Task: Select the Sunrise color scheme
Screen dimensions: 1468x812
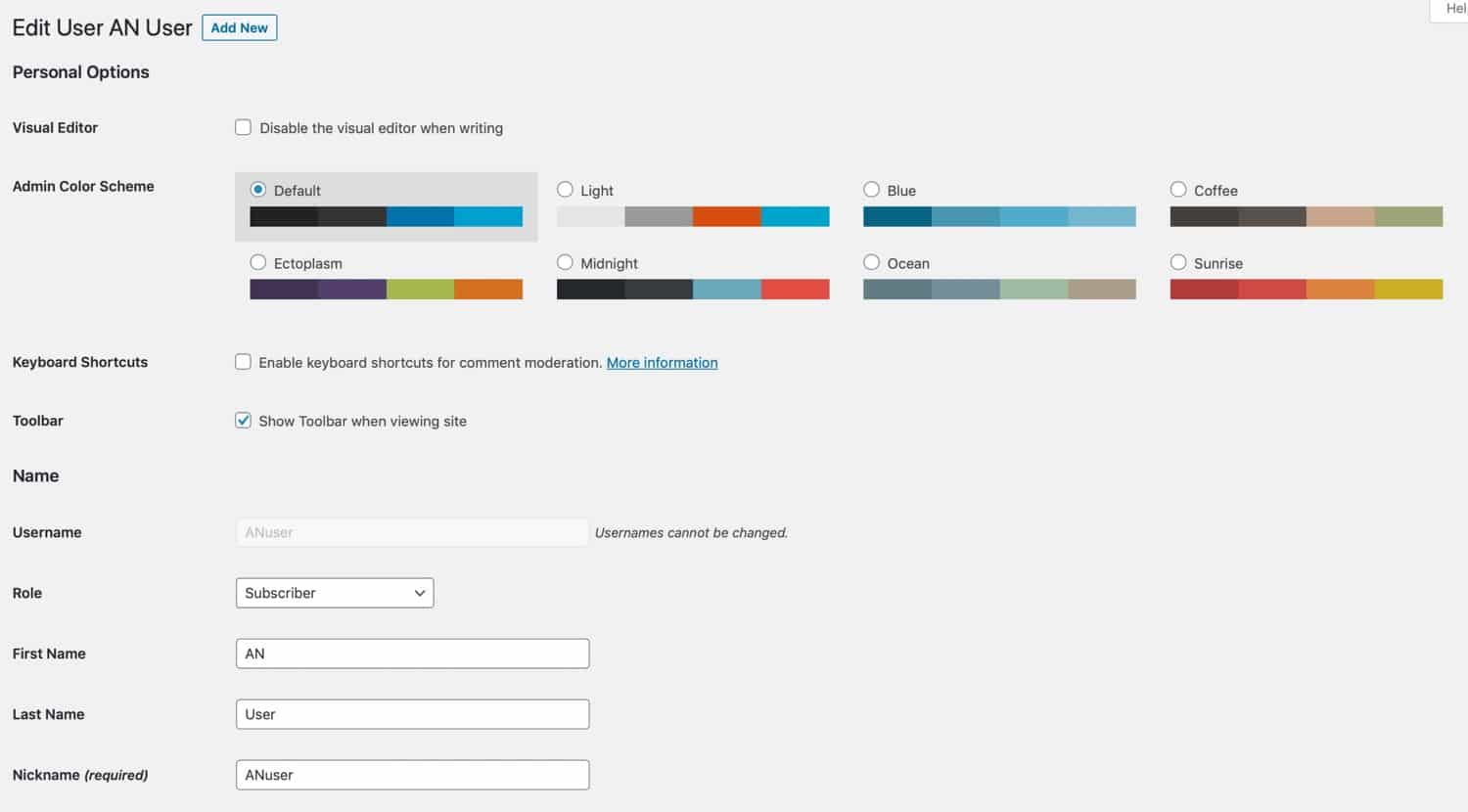Action: coord(1177,262)
